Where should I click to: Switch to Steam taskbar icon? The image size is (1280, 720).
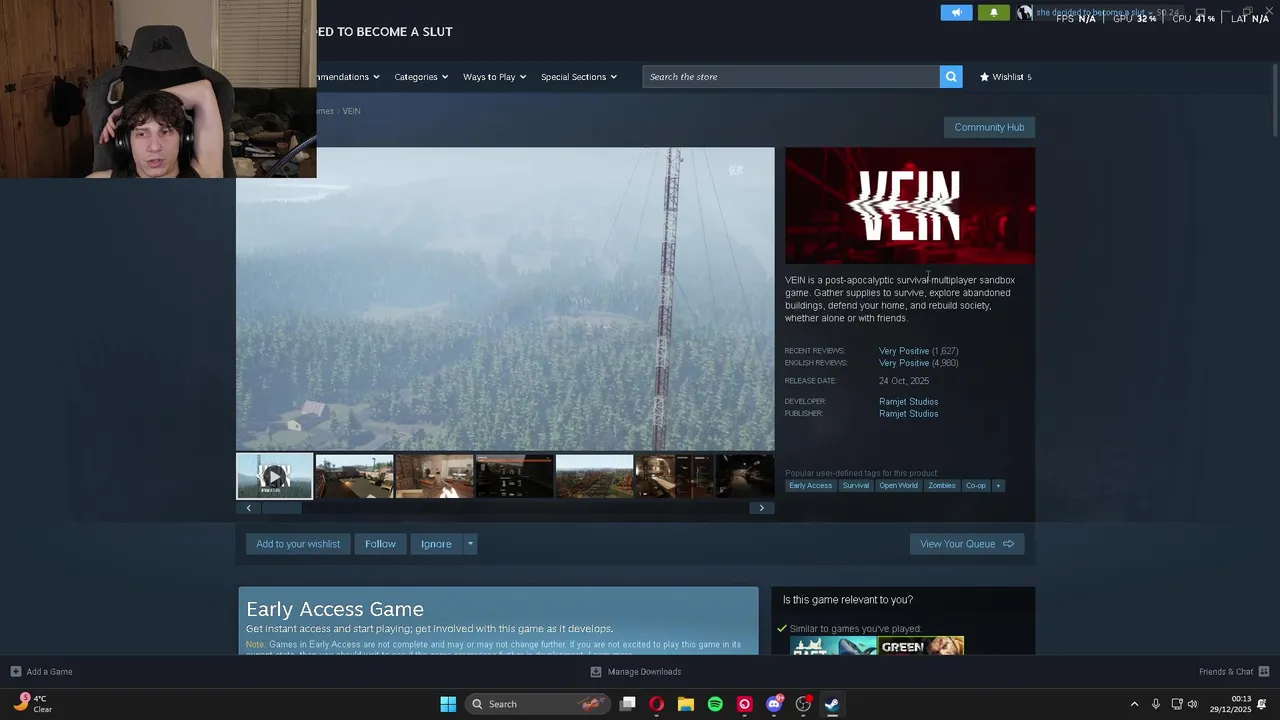[x=832, y=704]
